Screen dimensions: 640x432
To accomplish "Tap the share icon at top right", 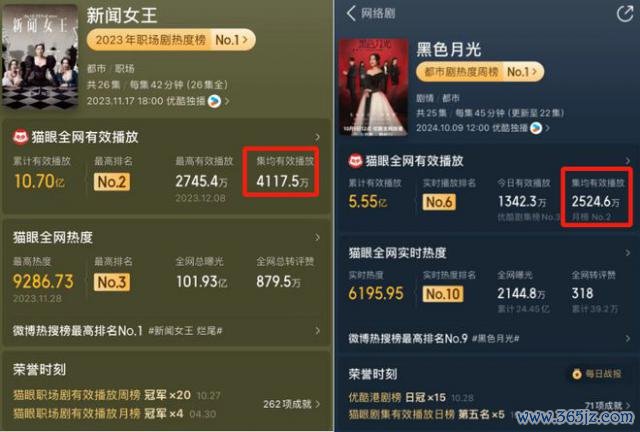I will point(624,14).
